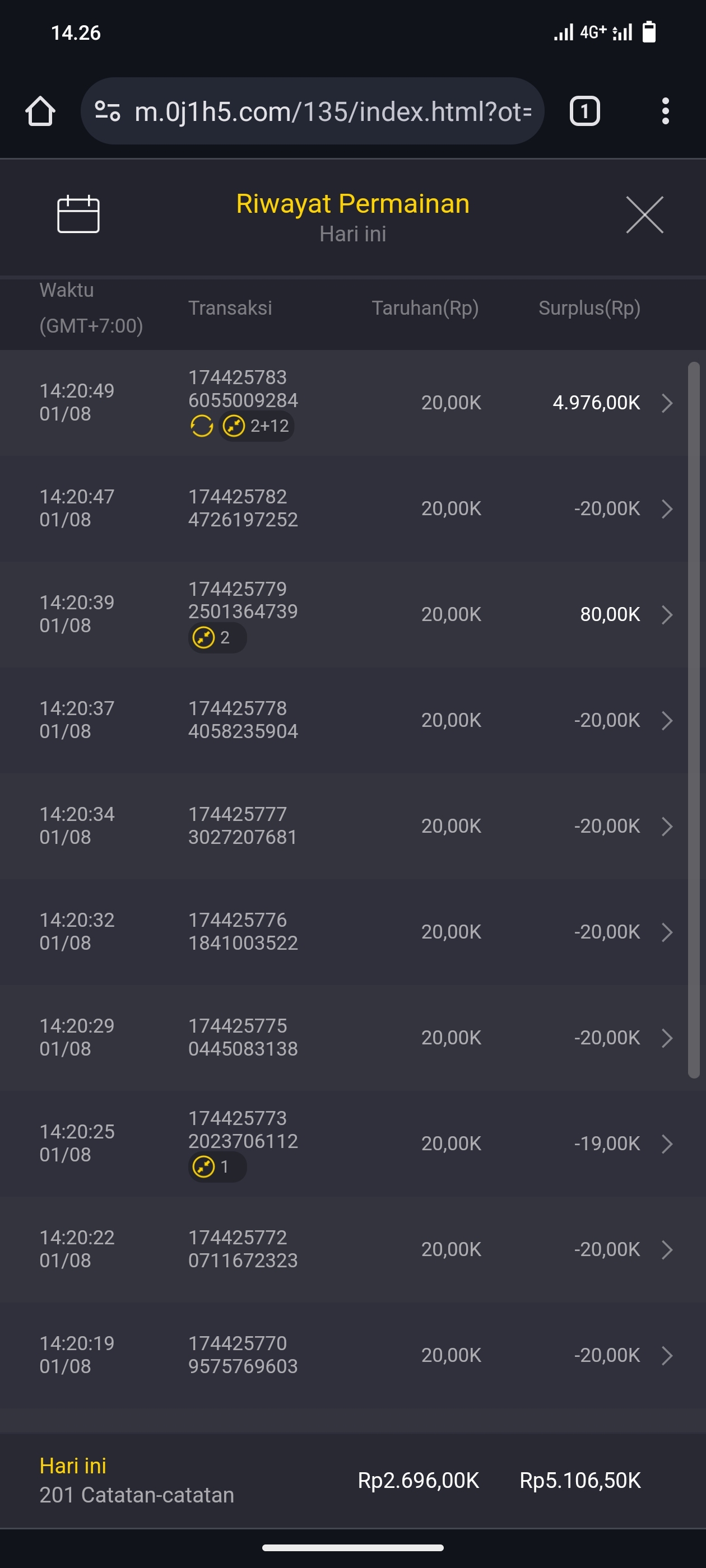Tap the free spin icon in 14:20:49 row
Image resolution: width=706 pixels, height=1568 pixels.
tap(202, 426)
